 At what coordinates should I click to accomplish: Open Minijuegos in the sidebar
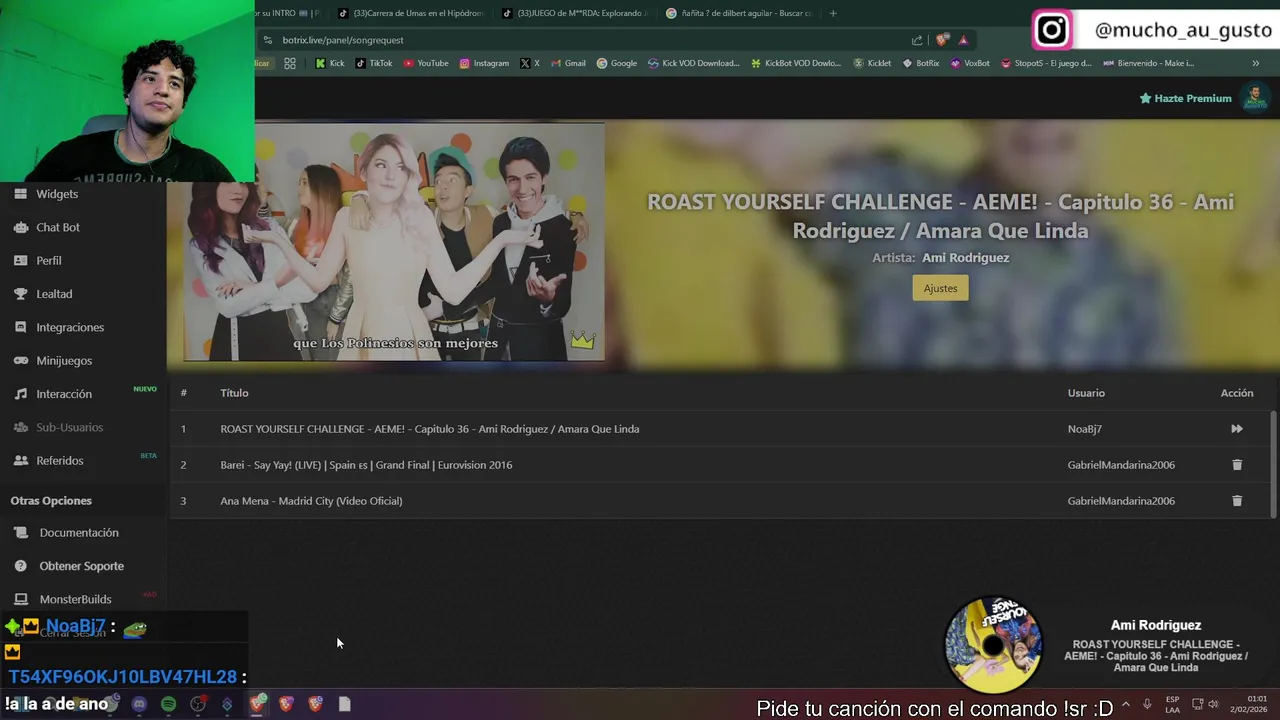pyautogui.click(x=64, y=361)
